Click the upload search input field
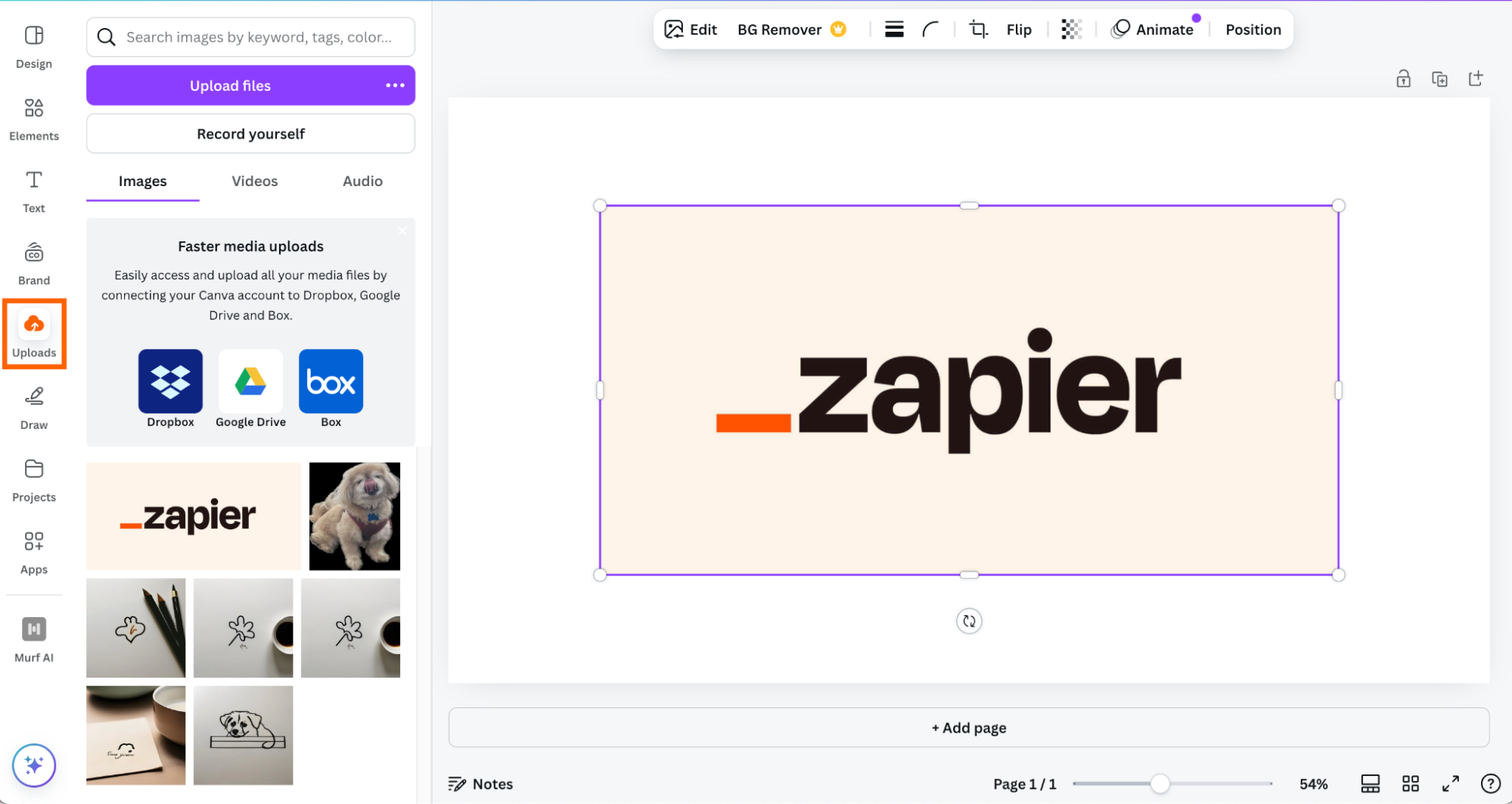Image resolution: width=1512 pixels, height=804 pixels. coord(250,37)
